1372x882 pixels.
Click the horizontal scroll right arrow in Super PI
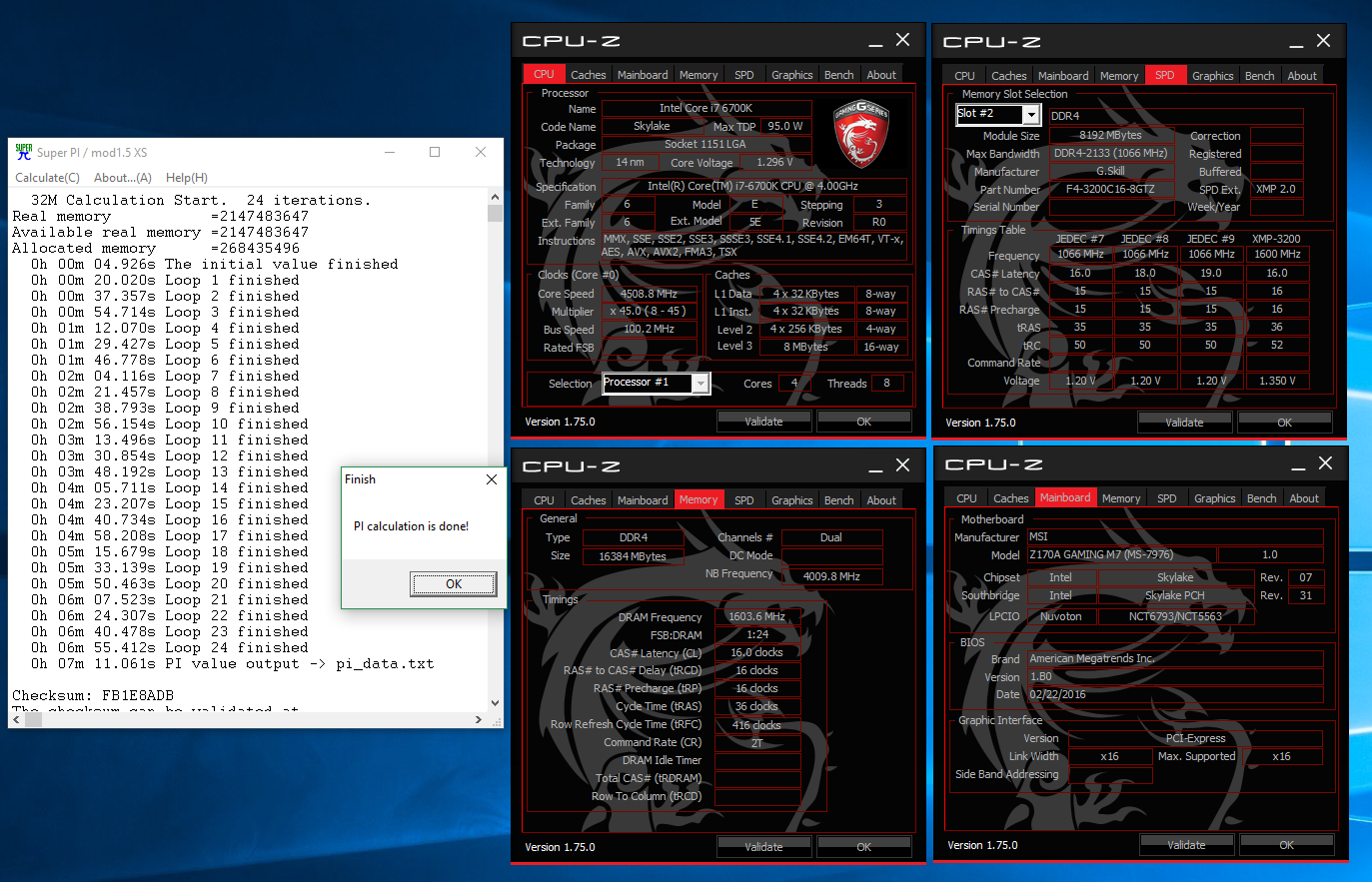click(478, 719)
